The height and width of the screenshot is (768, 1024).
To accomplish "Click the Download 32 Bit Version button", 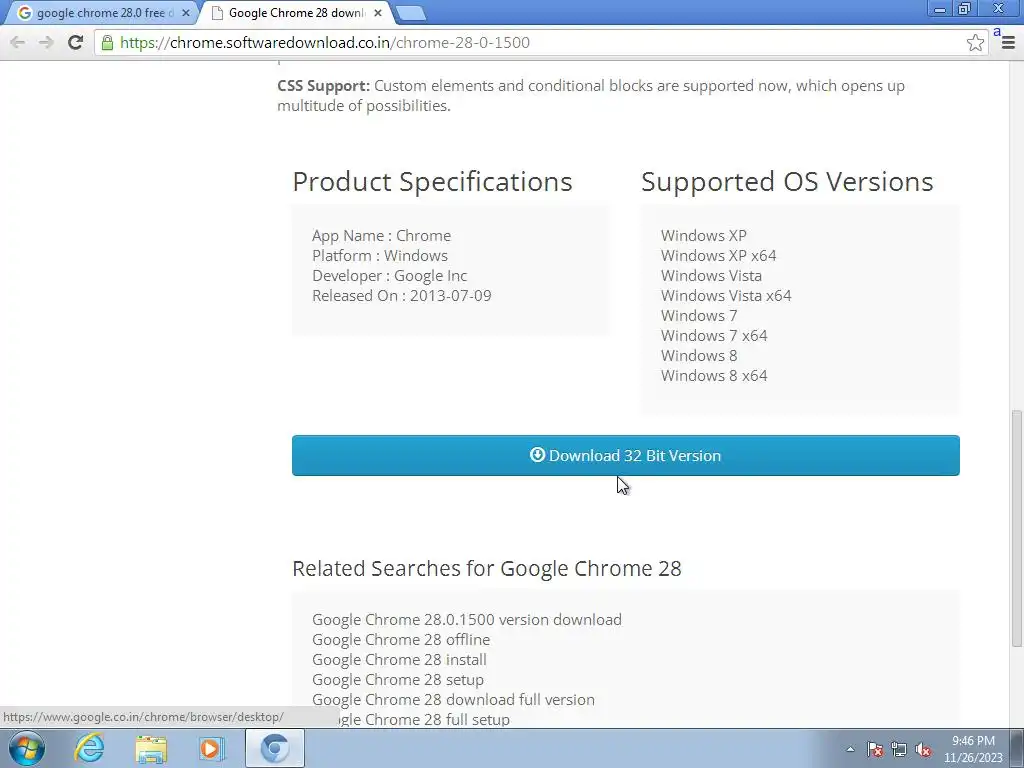I will click(x=626, y=455).
